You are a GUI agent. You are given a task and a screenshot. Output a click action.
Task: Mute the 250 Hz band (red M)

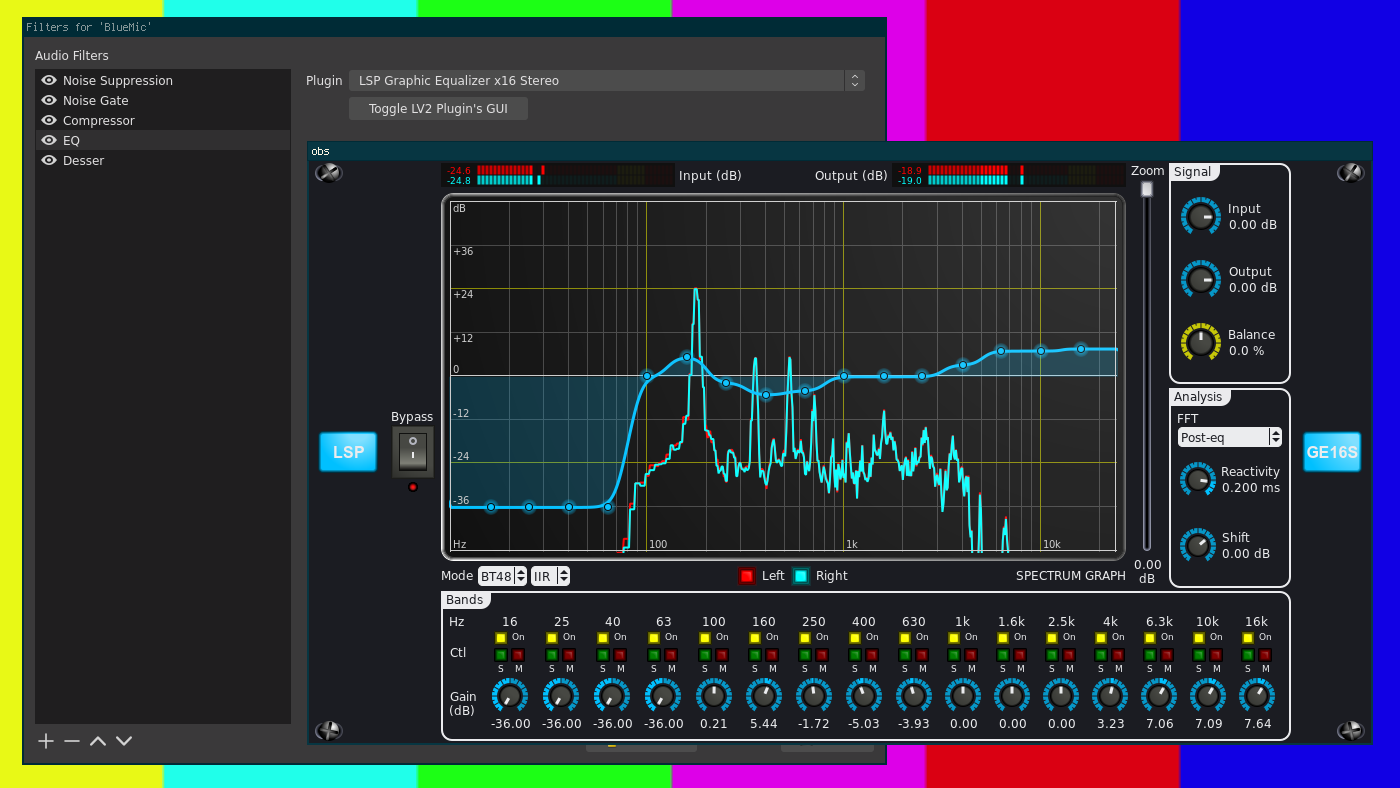pyautogui.click(x=821, y=655)
